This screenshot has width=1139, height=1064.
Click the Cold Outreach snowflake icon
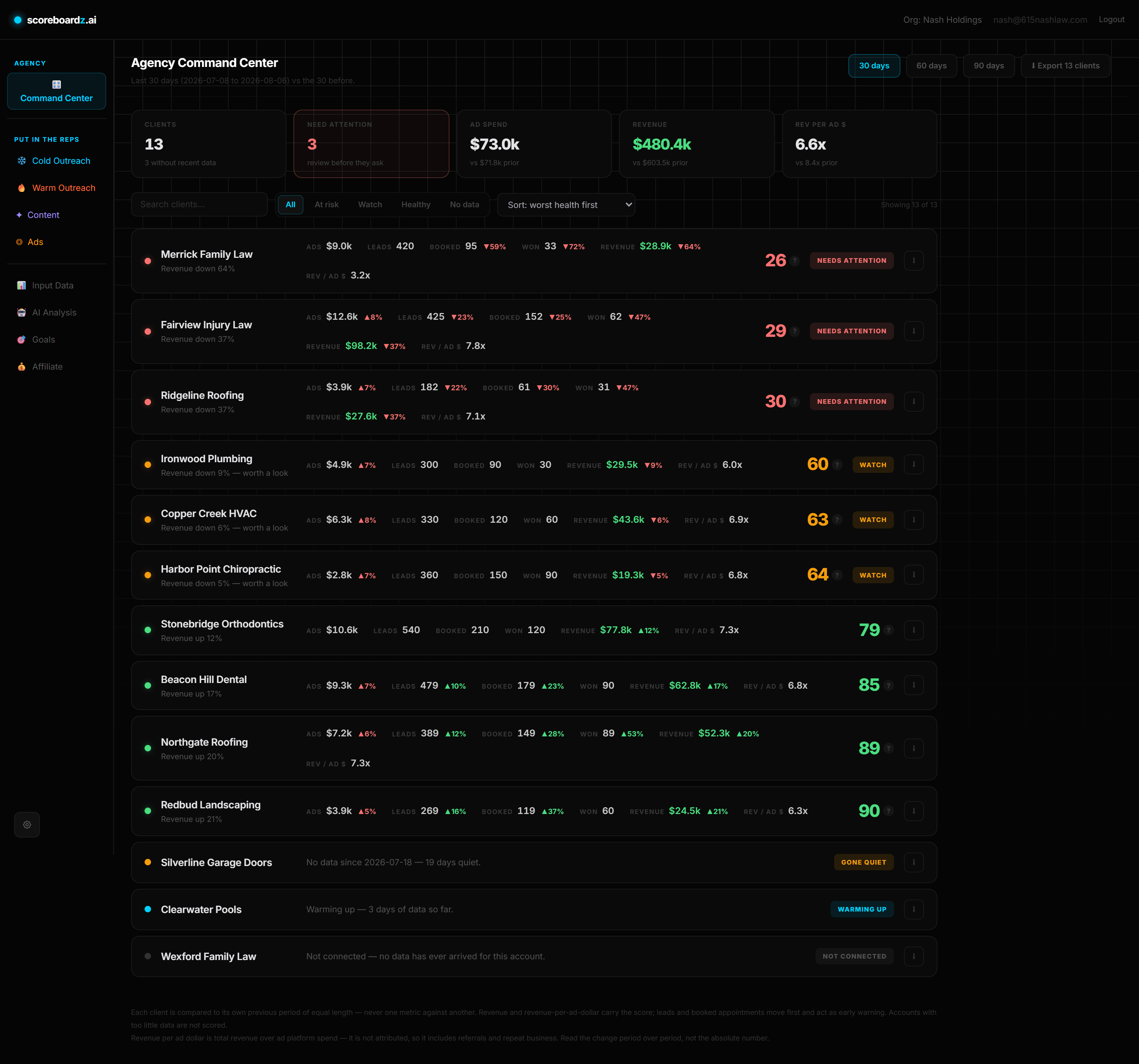click(x=22, y=161)
